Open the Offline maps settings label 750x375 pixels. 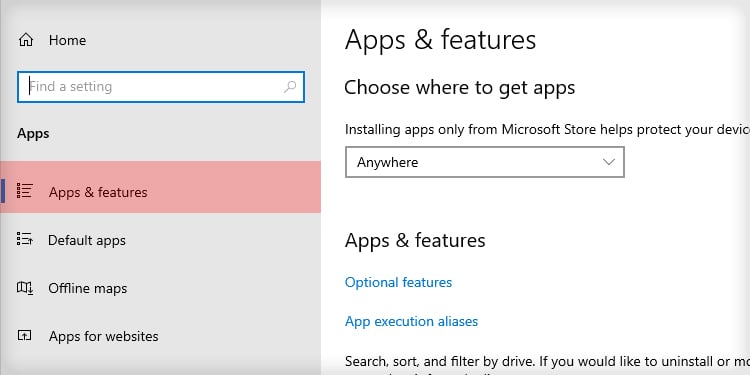[x=88, y=288]
